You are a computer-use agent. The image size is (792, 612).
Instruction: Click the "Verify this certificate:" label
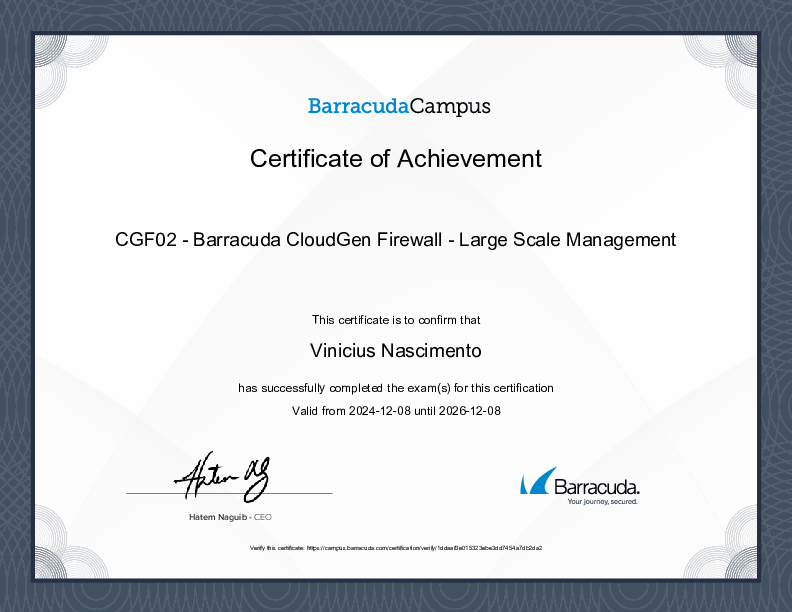point(277,548)
